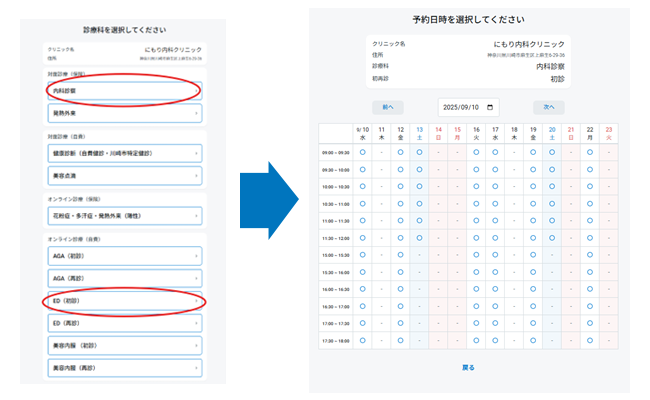Screen dimensions: 650x400
Task: Choose the 発熱外来 department option
Action: [x=125, y=113]
